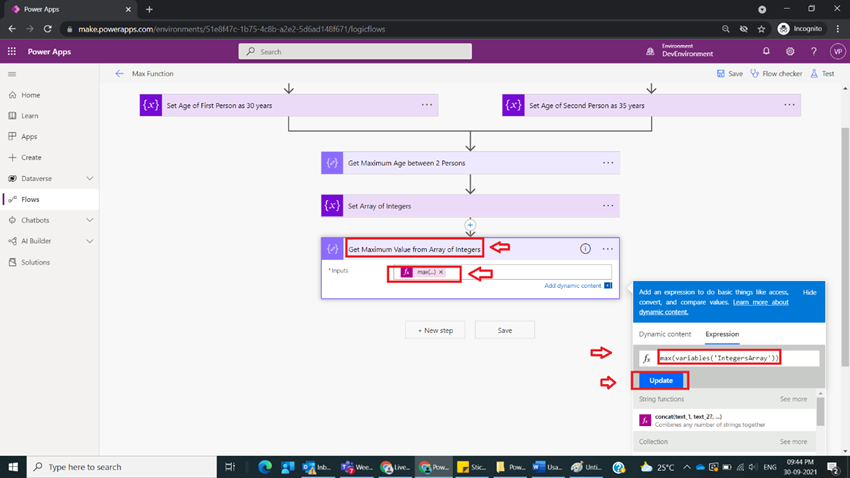Open more options for Set Age of First Person
The image size is (850, 478).
(x=427, y=105)
